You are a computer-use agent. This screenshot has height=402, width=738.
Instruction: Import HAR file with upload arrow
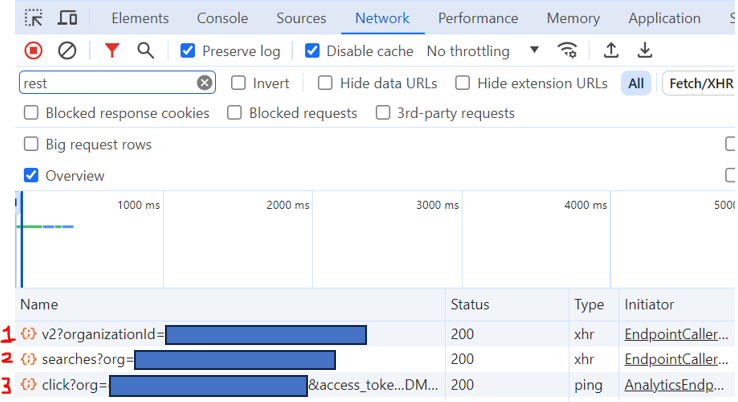pyautogui.click(x=611, y=50)
